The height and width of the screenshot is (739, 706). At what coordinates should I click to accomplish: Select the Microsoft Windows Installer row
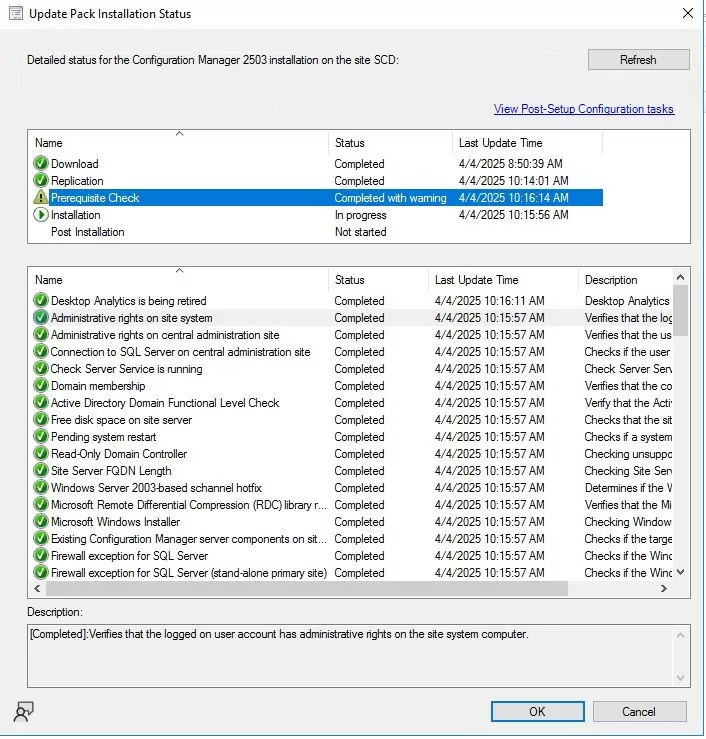coord(353,521)
